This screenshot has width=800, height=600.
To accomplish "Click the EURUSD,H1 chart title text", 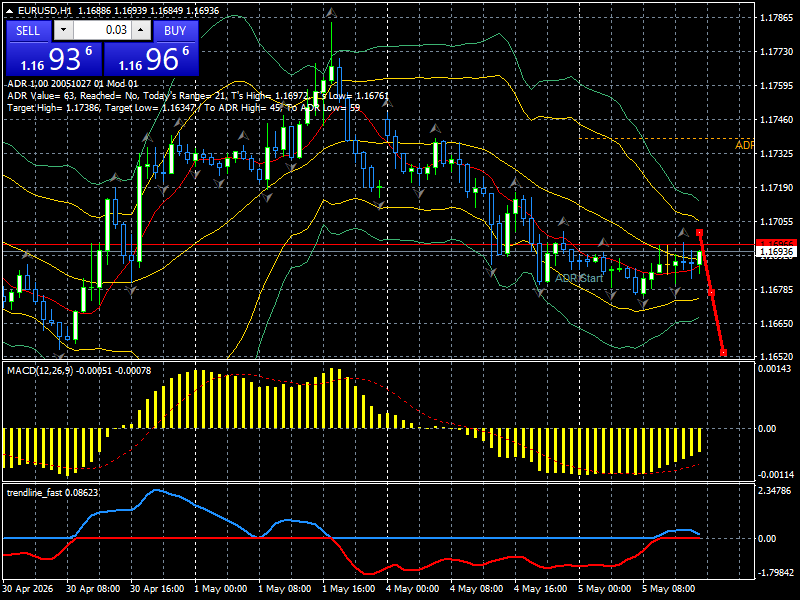I will pyautogui.click(x=45, y=10).
